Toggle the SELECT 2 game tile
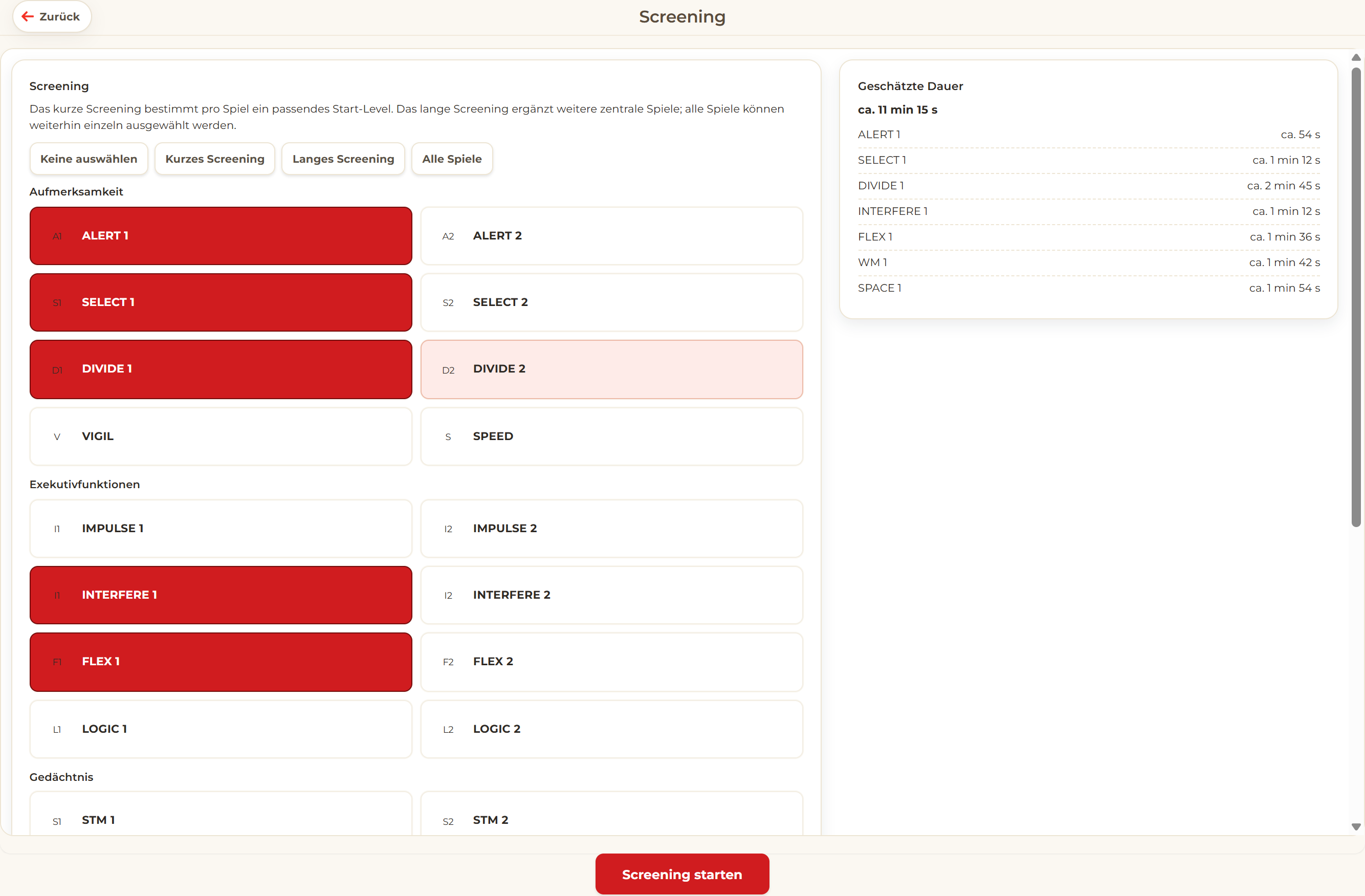 click(x=612, y=302)
